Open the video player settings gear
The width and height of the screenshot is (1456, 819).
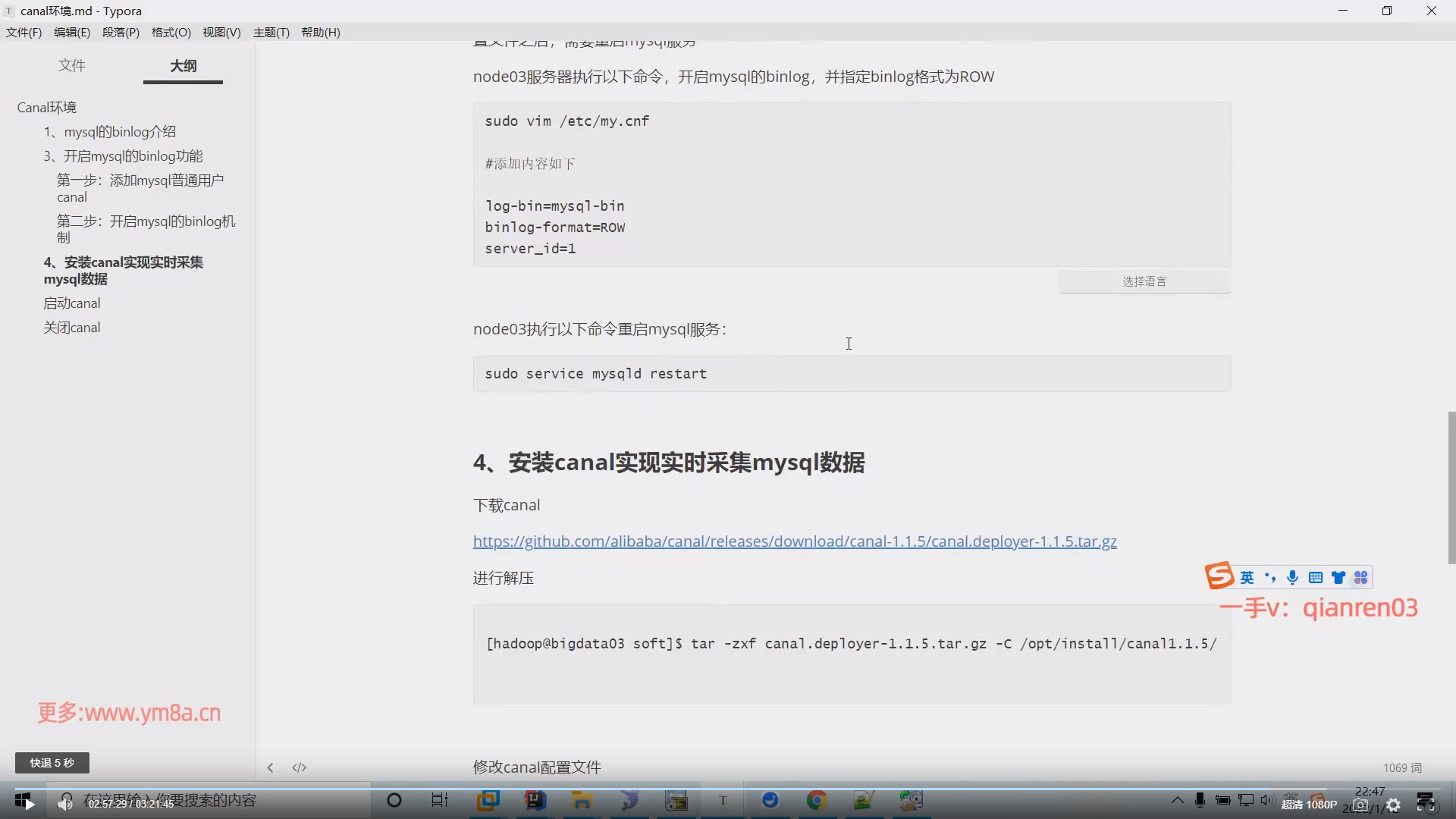click(1393, 805)
